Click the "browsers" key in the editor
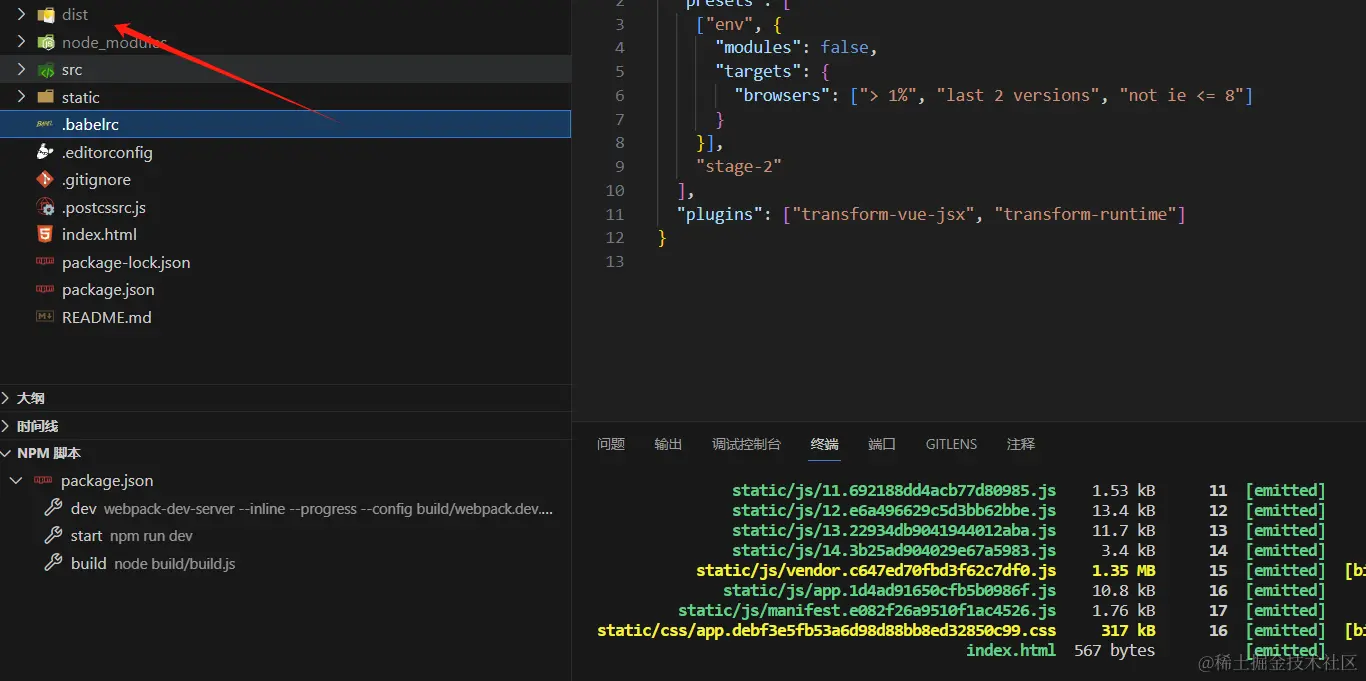 tap(783, 95)
